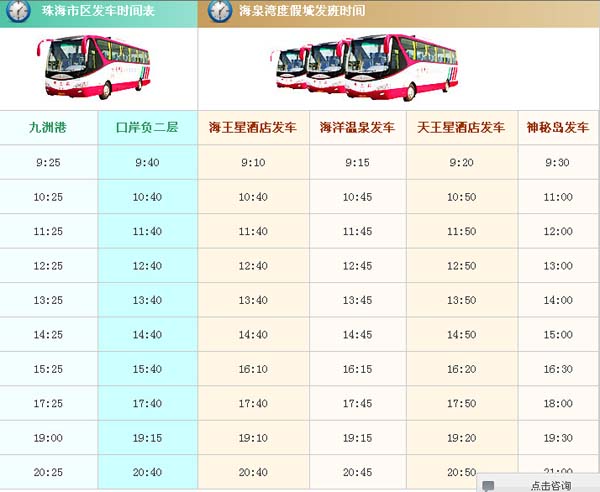Select the 19:00 departure under 九洲港
600x492 pixels.
(48, 438)
